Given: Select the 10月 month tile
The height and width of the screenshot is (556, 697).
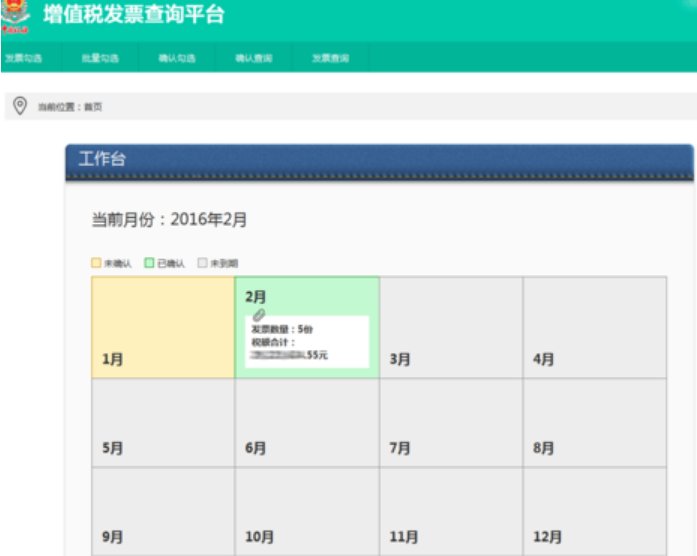Looking at the screenshot, I should [307, 512].
